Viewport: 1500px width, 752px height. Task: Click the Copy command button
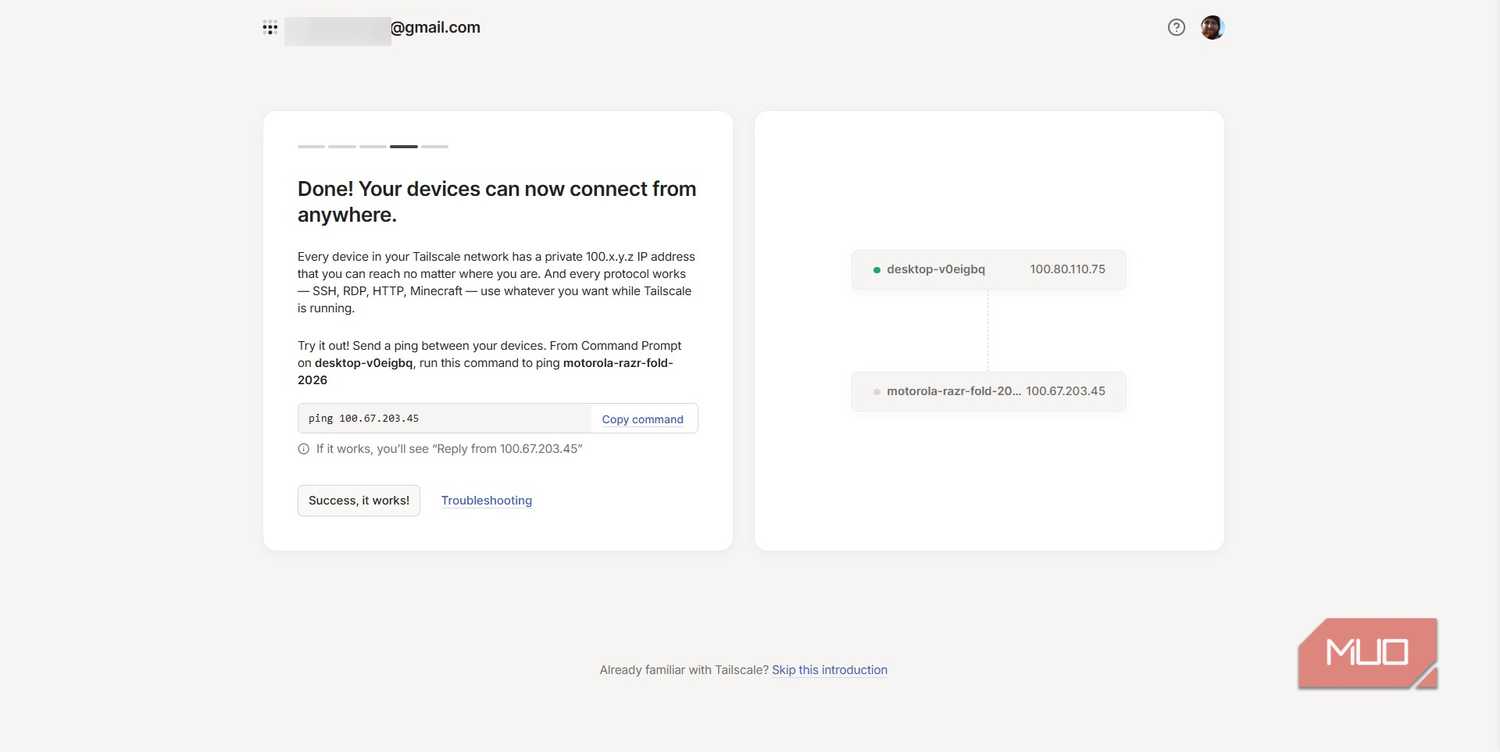643,419
